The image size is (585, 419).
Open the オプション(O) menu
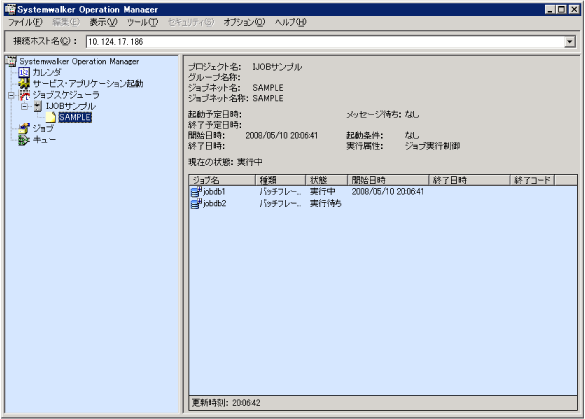coord(244,22)
